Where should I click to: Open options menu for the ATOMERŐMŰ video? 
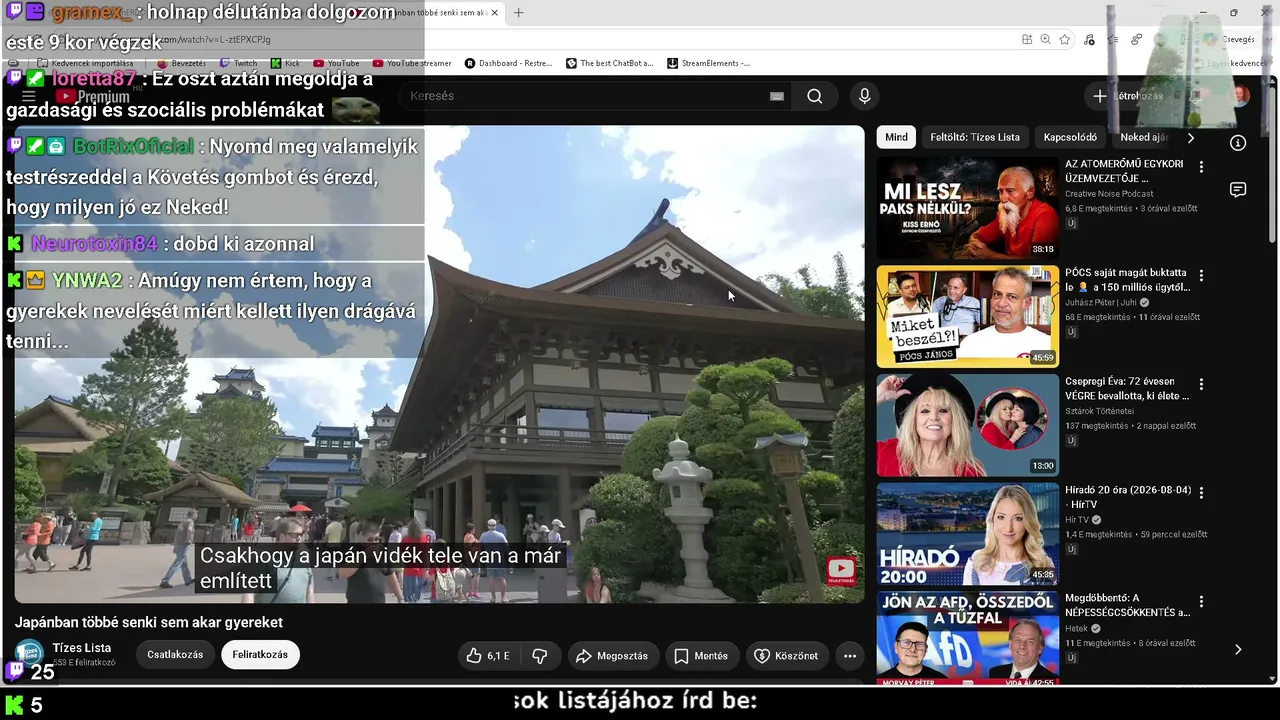(1201, 166)
